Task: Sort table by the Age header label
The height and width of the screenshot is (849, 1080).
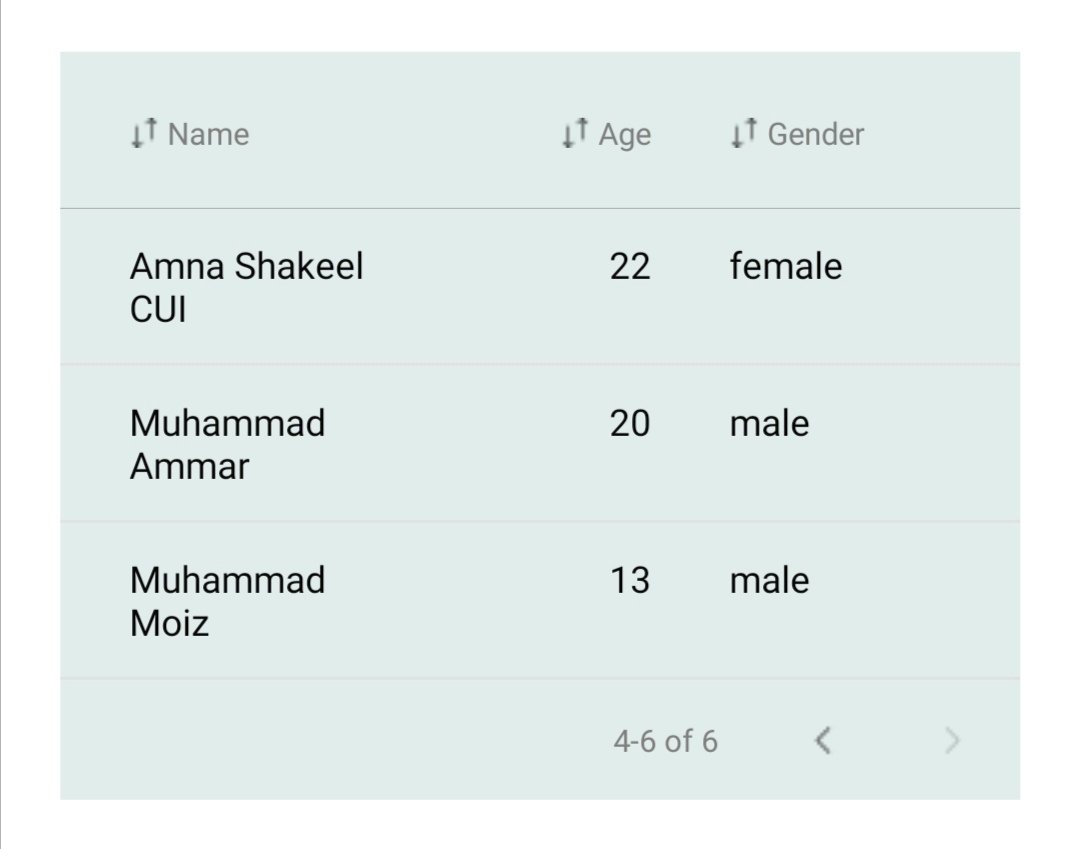Action: tap(625, 134)
